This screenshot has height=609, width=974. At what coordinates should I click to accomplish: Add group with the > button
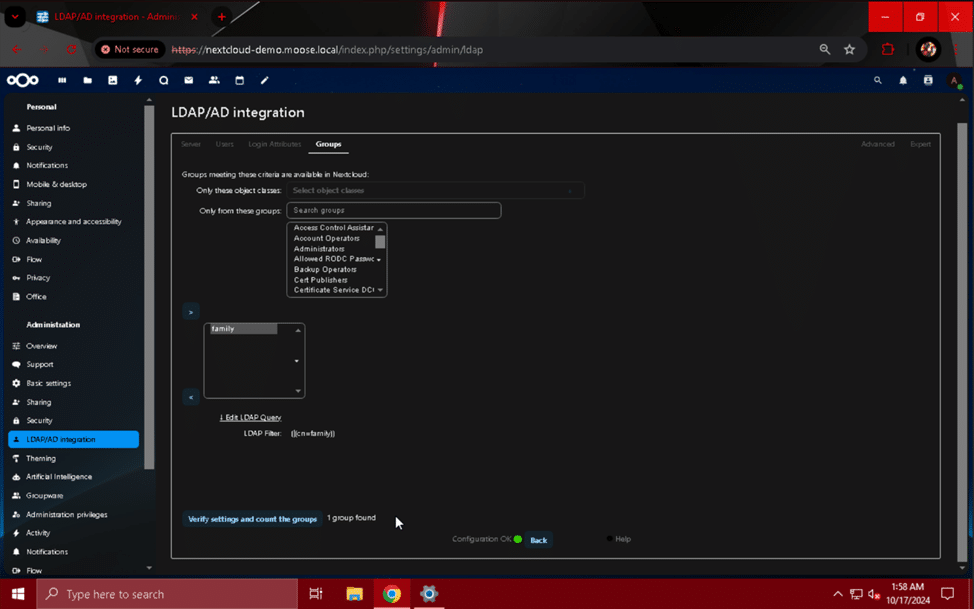(x=191, y=312)
